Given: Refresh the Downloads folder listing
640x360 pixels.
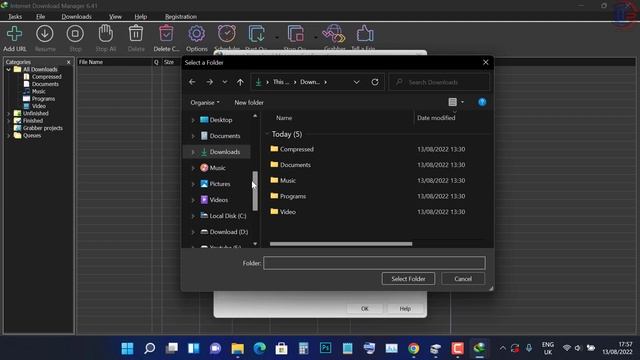Looking at the screenshot, I should (x=375, y=82).
